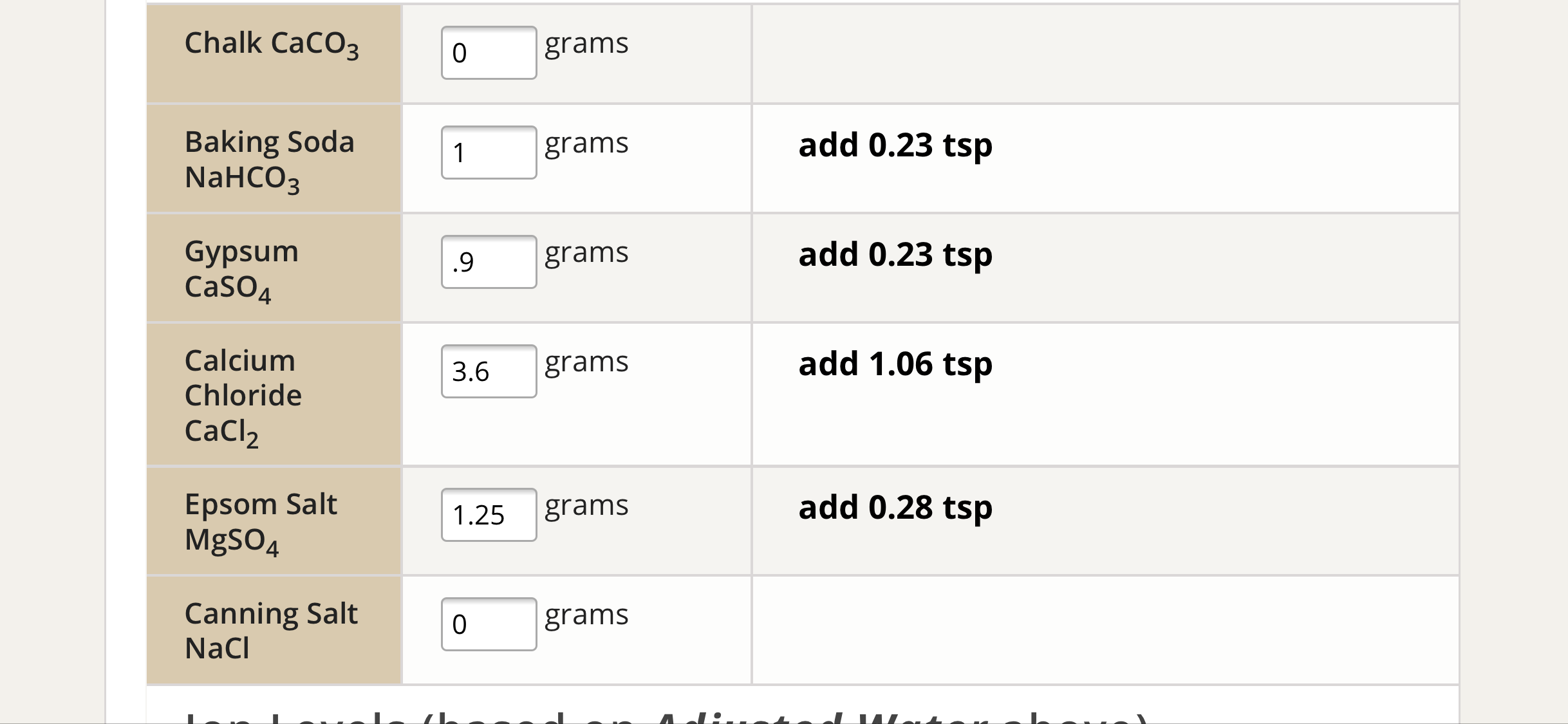The width and height of the screenshot is (1568, 724).
Task: Select the Gypsum CaSO4 row label
Action: [x=241, y=270]
